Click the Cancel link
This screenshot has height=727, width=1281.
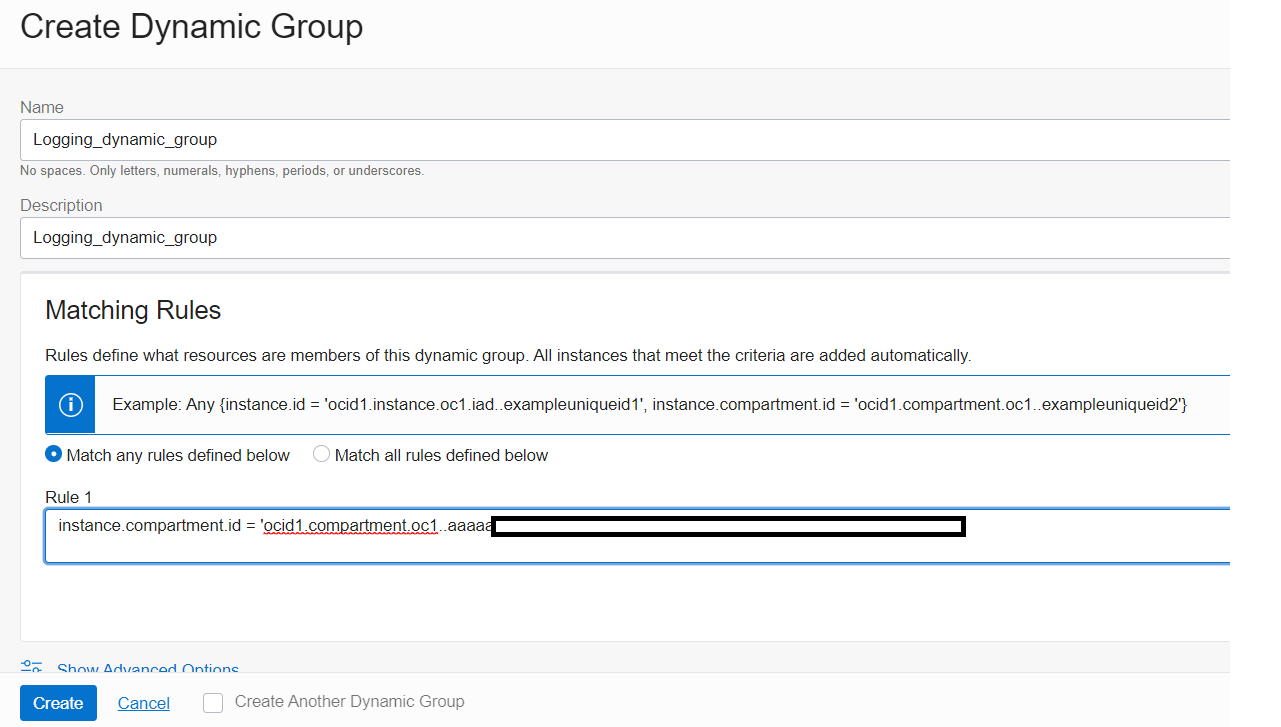point(143,703)
